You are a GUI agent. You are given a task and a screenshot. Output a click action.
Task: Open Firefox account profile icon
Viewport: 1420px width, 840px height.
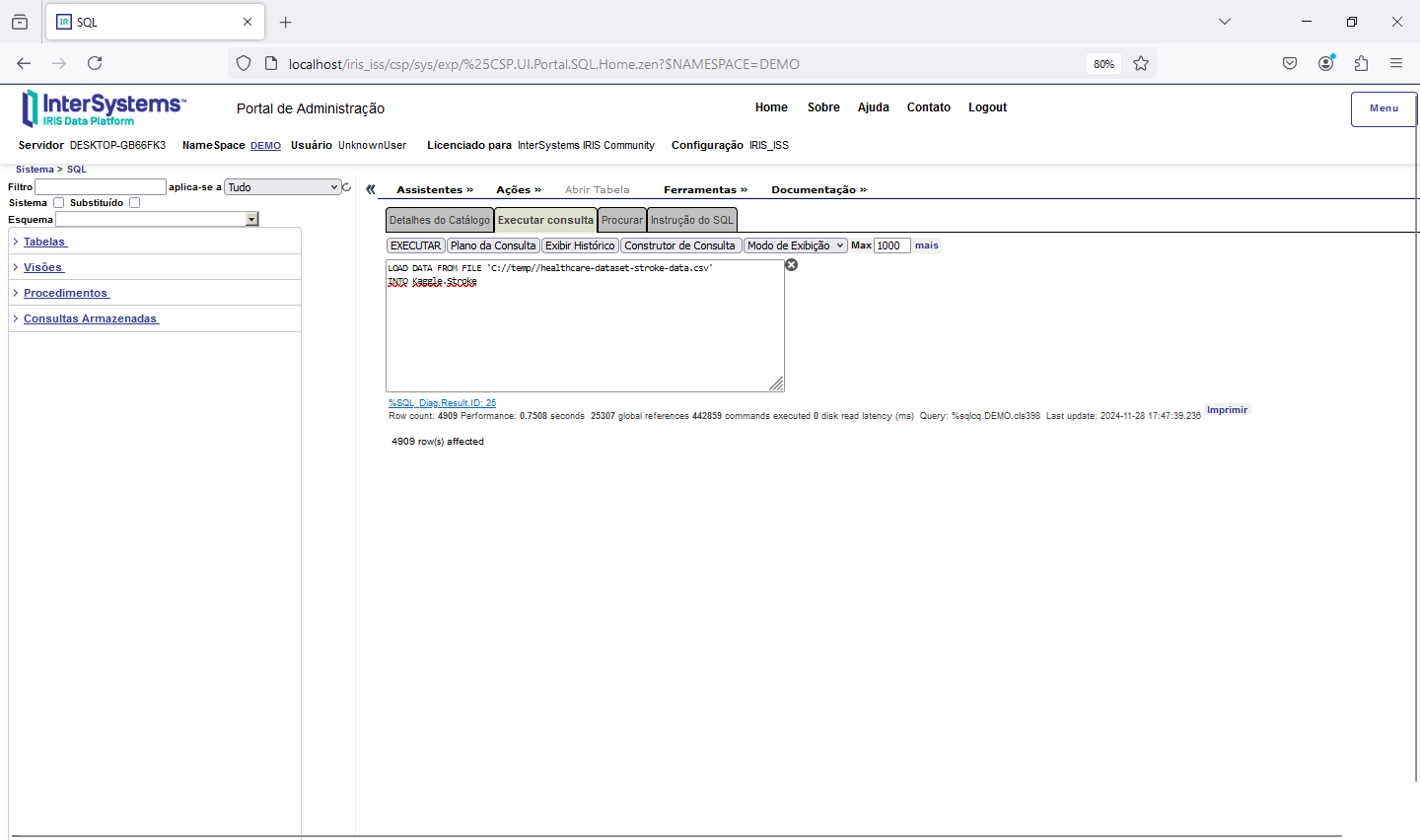point(1325,63)
